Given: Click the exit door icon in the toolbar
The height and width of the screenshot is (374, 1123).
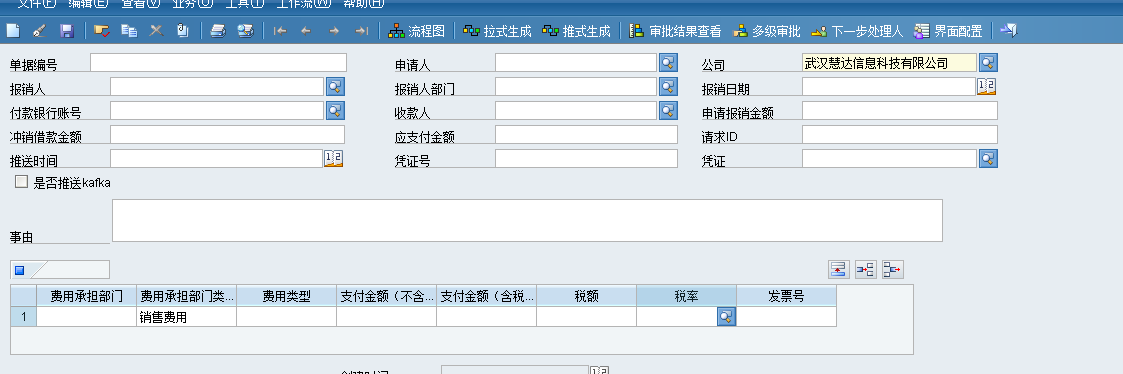Looking at the screenshot, I should (x=1009, y=31).
